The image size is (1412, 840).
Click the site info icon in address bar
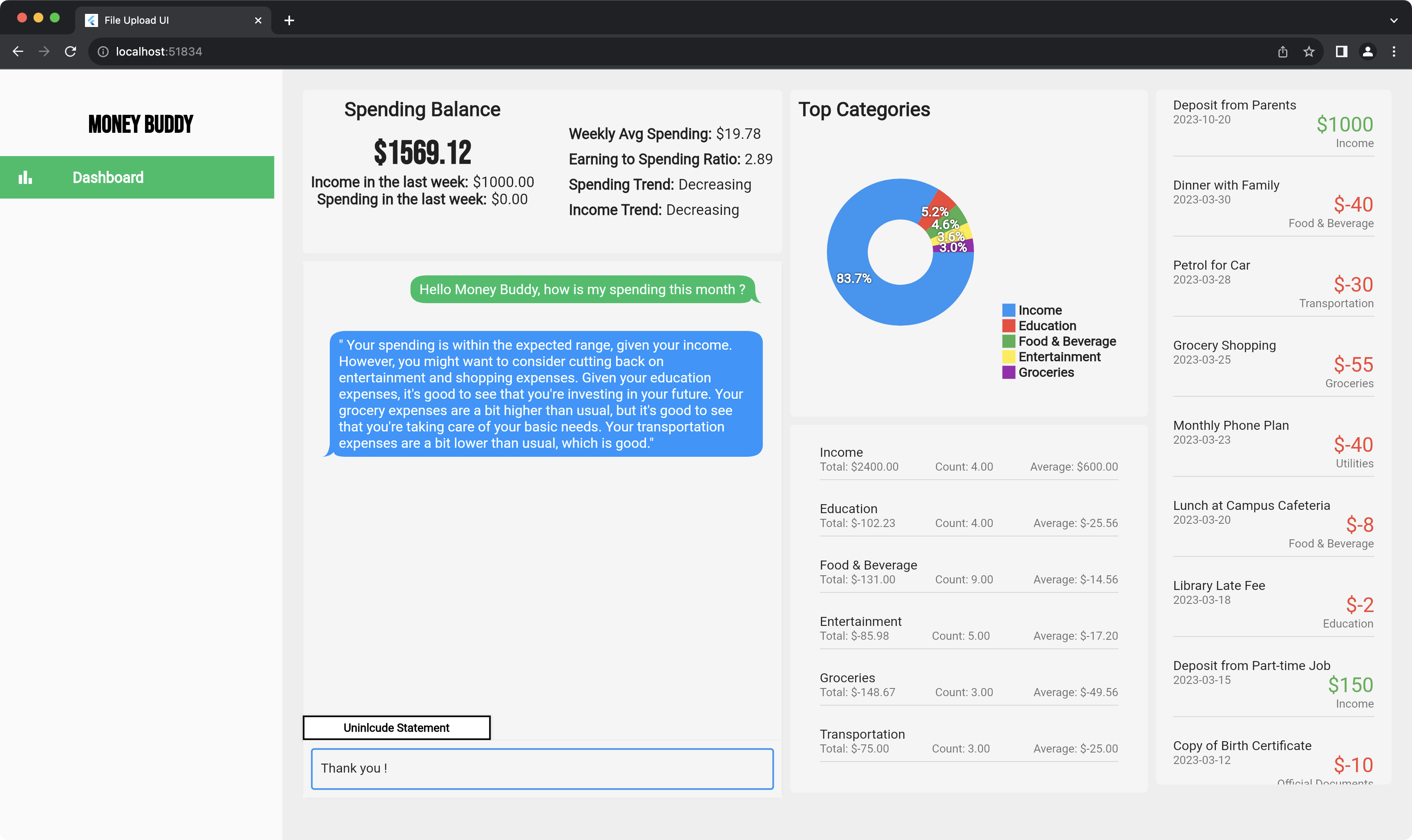103,51
